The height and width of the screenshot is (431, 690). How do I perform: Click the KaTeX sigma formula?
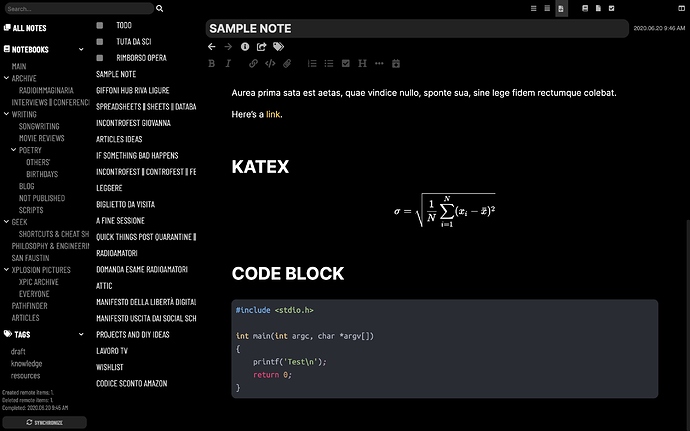click(444, 211)
